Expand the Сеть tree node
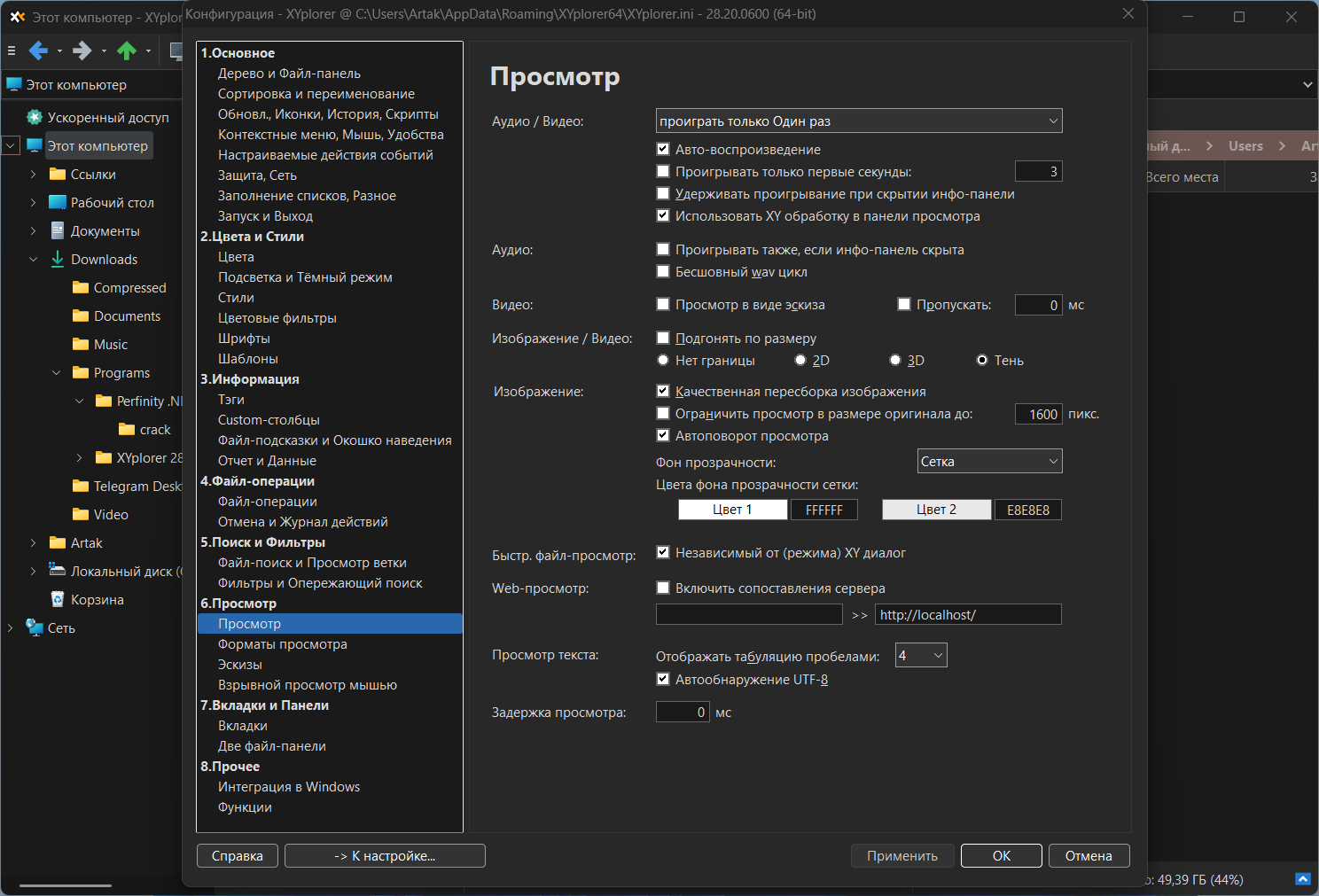 coord(10,627)
